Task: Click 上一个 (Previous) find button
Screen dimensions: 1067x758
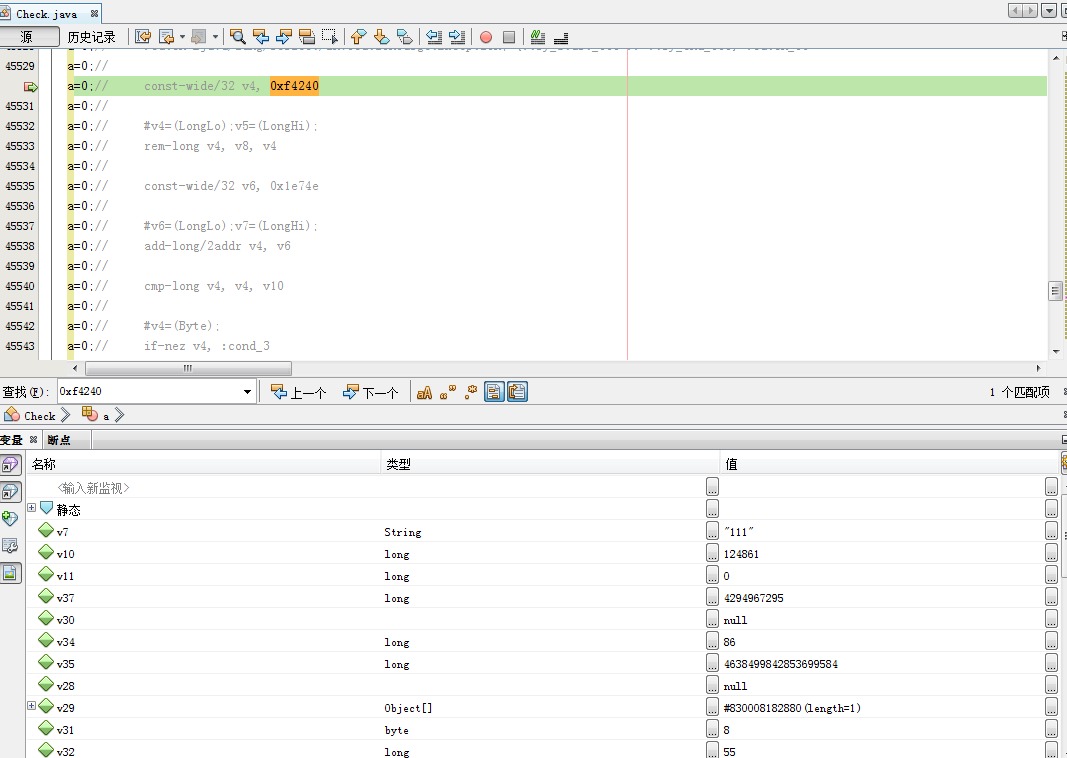Action: (299, 393)
